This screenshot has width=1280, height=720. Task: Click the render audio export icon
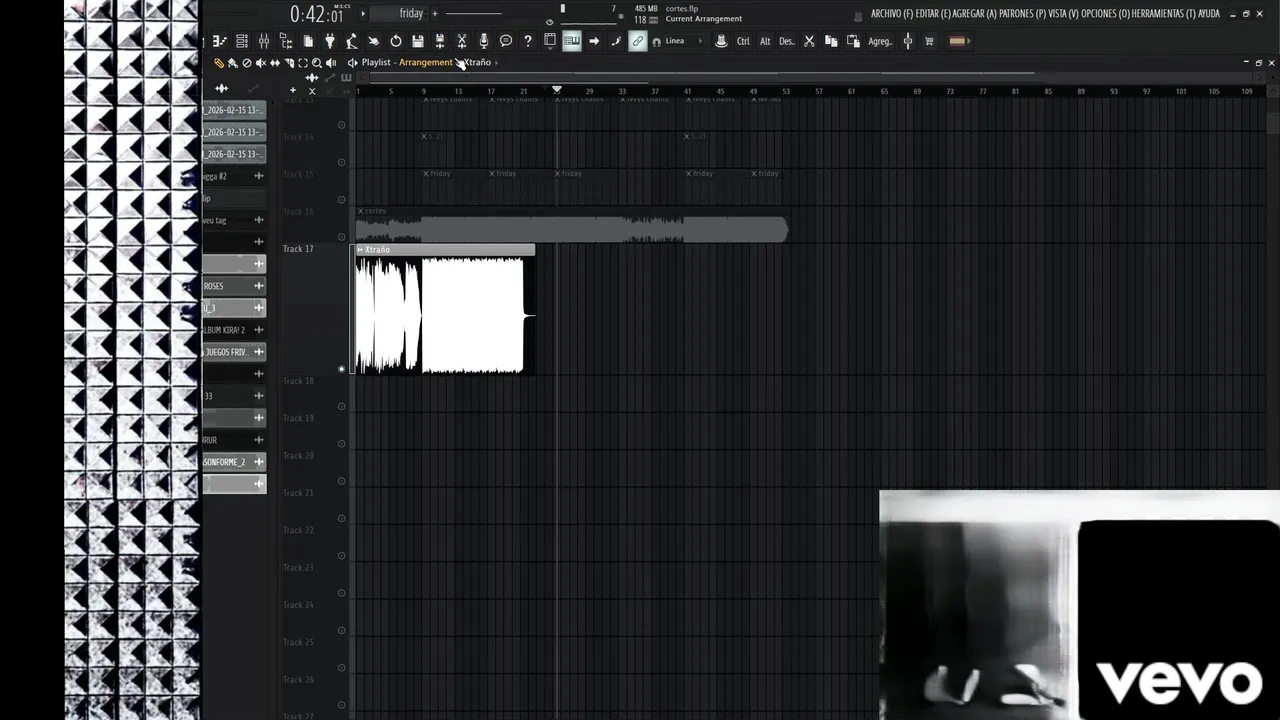[440, 41]
